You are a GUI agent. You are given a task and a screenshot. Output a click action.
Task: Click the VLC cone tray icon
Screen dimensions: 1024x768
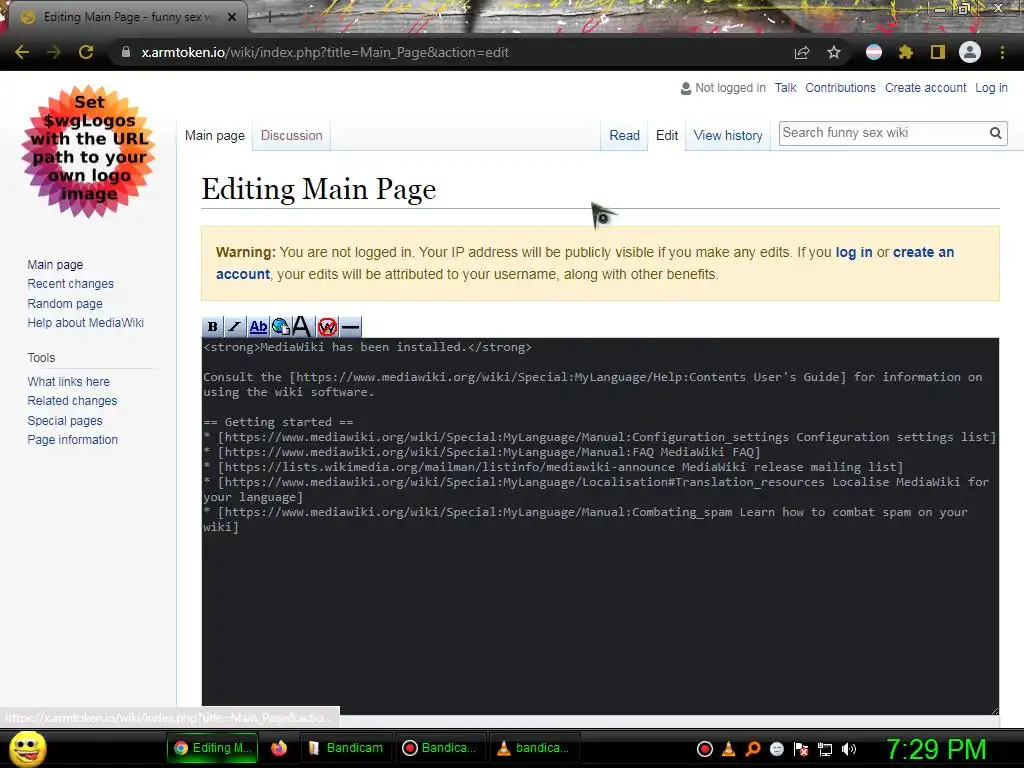coord(729,749)
